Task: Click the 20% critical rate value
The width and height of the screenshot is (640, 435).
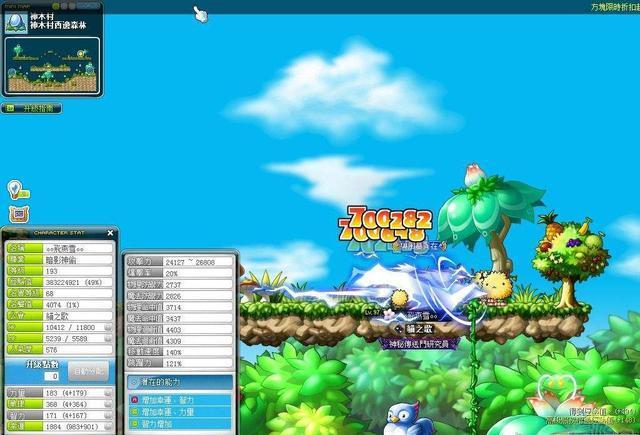Action: pos(198,273)
